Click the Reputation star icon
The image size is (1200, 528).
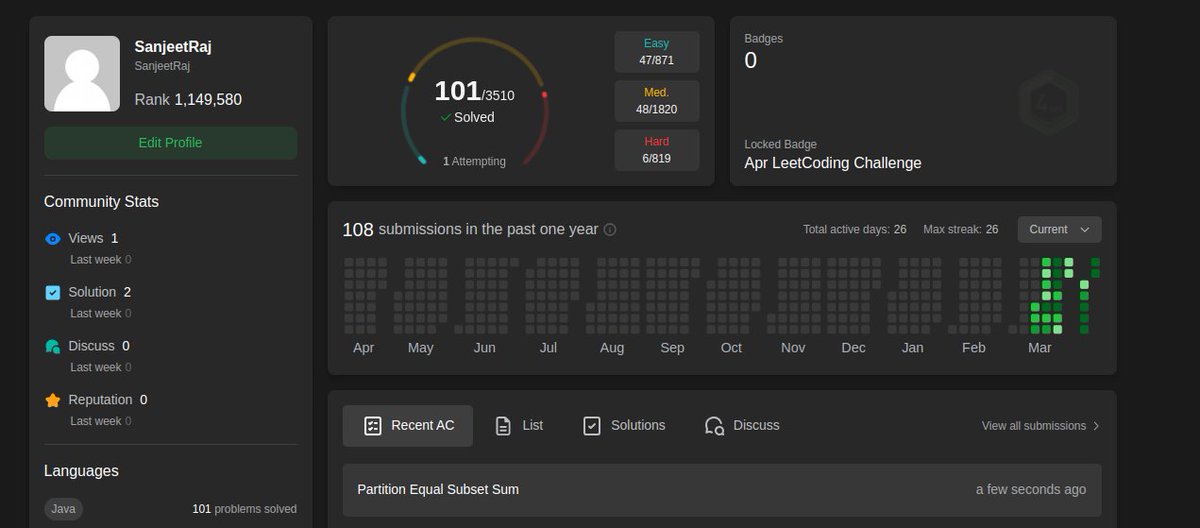pyautogui.click(x=53, y=400)
